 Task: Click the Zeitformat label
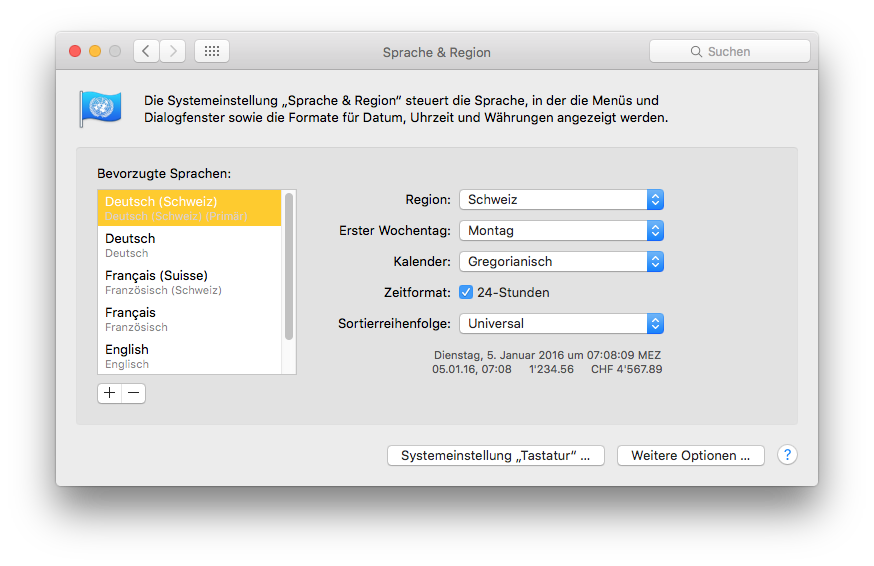[417, 292]
